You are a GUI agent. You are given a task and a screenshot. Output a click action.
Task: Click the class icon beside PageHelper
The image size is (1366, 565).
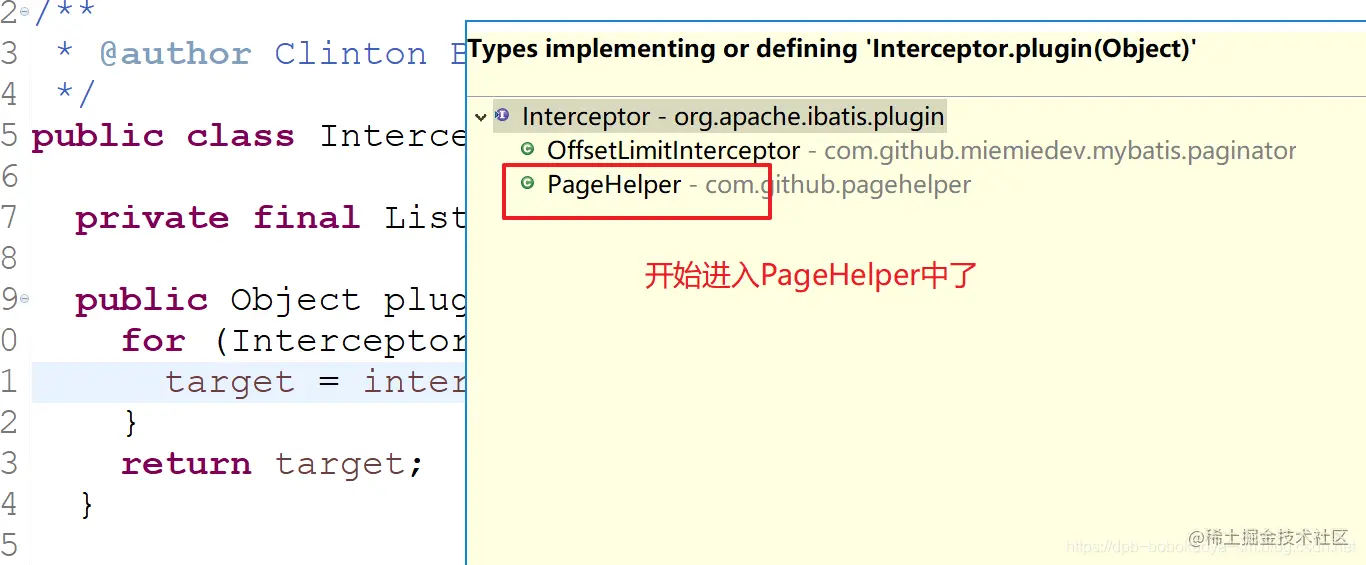pos(527,184)
